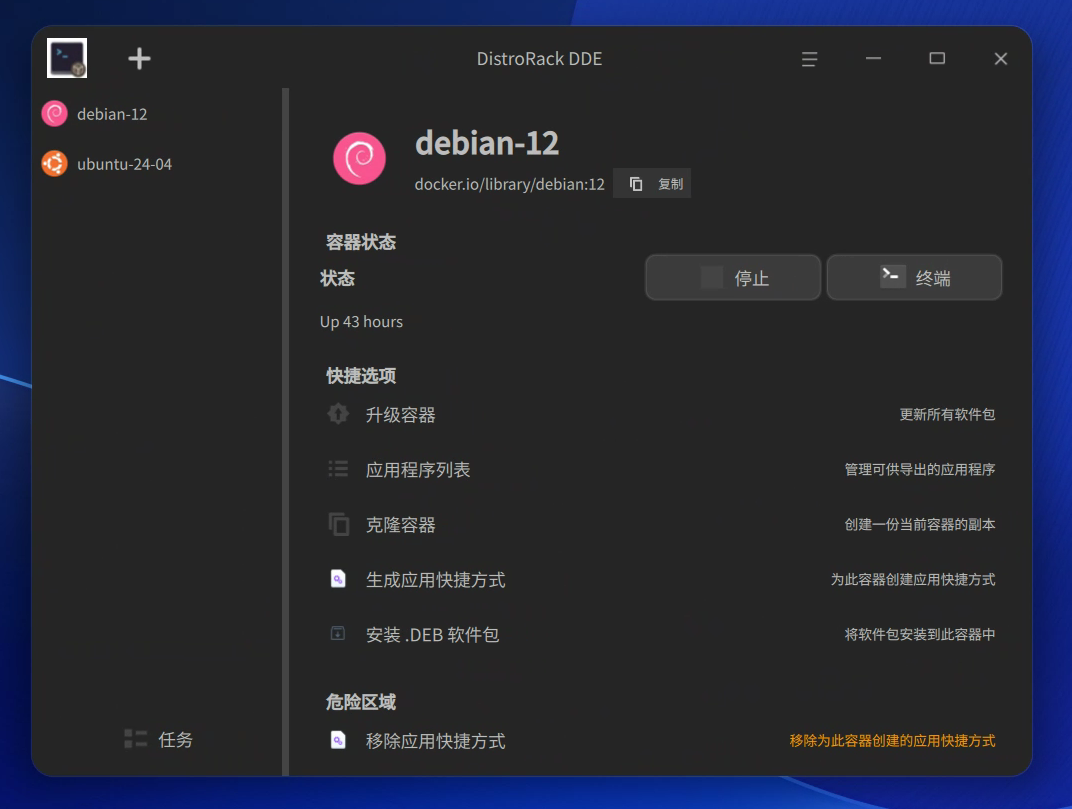This screenshot has height=809, width=1072.
Task: Choose 安装 .DEB 软件包 option
Action: (432, 635)
